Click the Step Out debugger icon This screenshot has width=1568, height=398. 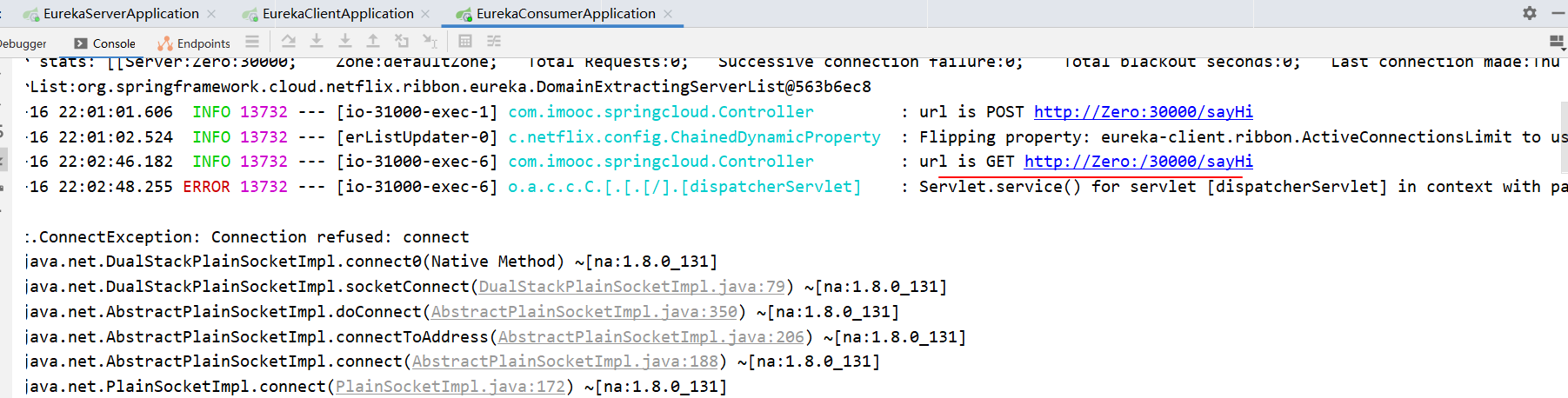click(x=373, y=41)
